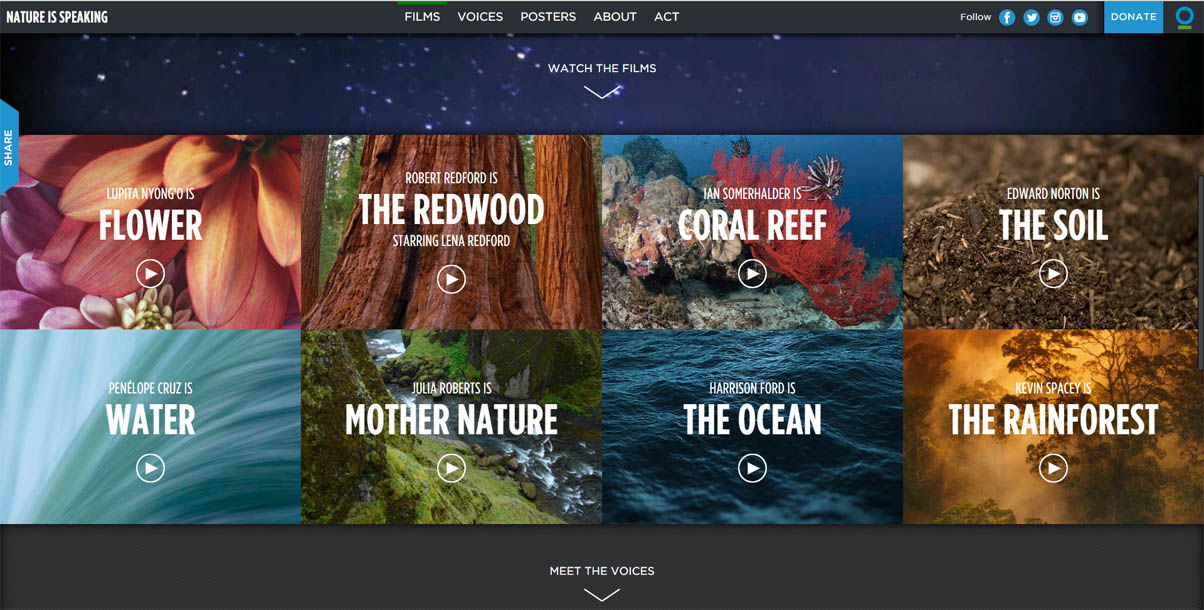This screenshot has width=1204, height=610.
Task: Click the Meet the Voices link
Action: 602,571
